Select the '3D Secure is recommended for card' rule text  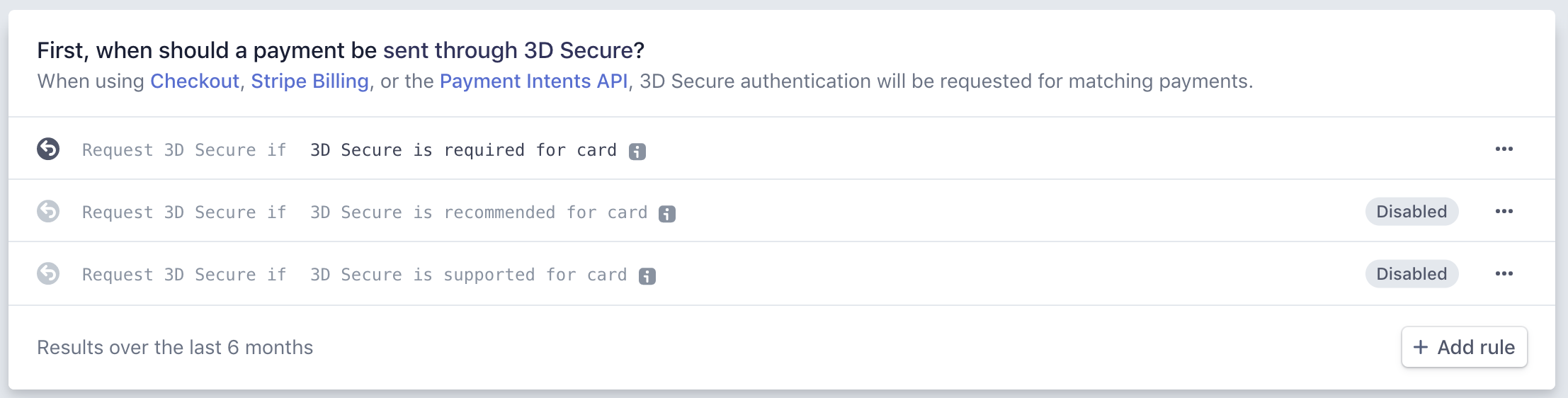[x=479, y=212]
